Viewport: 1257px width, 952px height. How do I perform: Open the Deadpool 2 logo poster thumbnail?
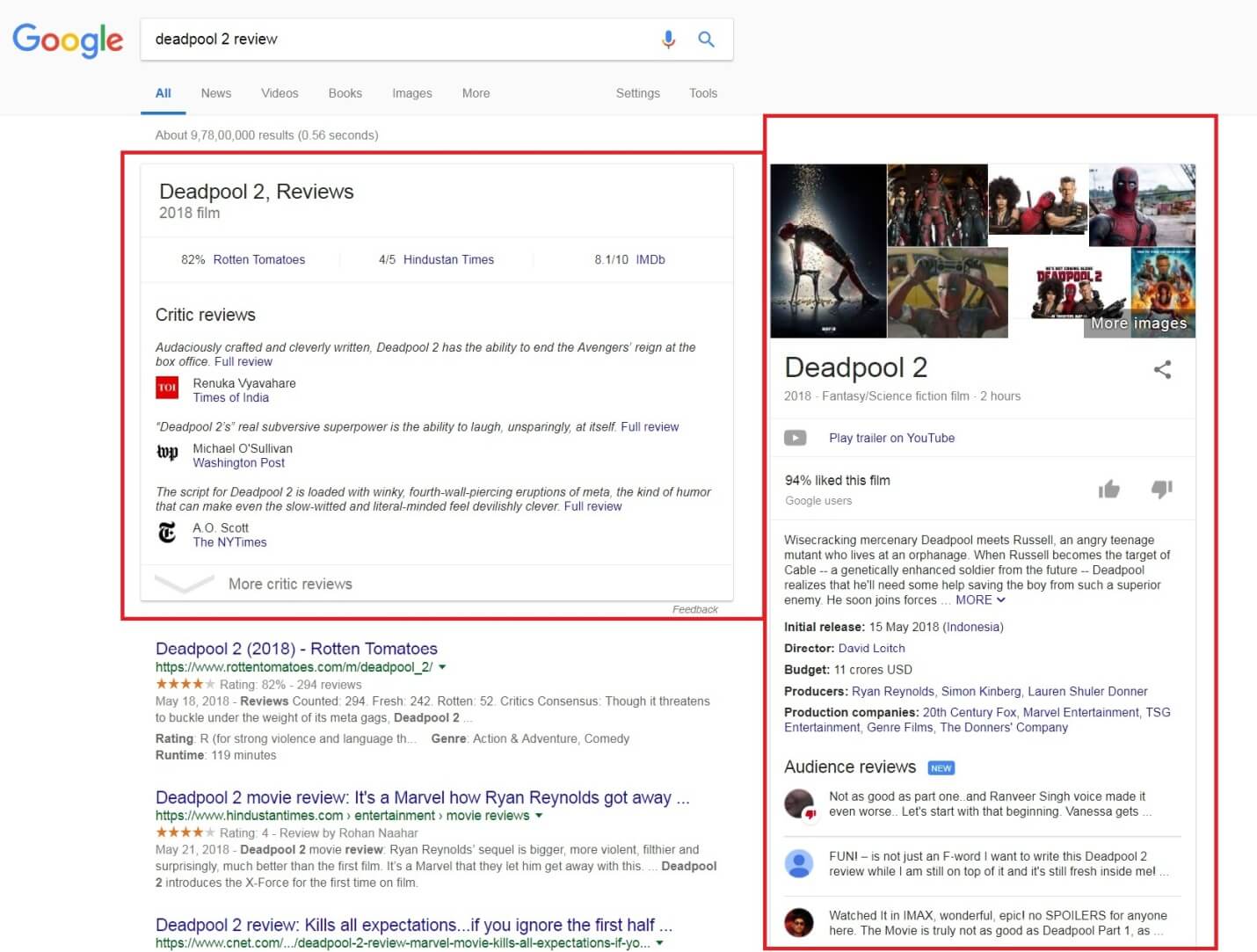(1069, 290)
